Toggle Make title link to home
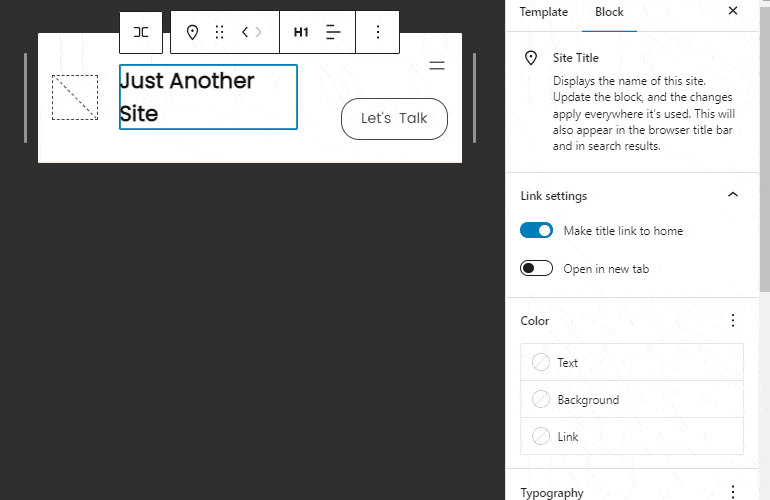Image resolution: width=770 pixels, height=500 pixels. tap(536, 230)
